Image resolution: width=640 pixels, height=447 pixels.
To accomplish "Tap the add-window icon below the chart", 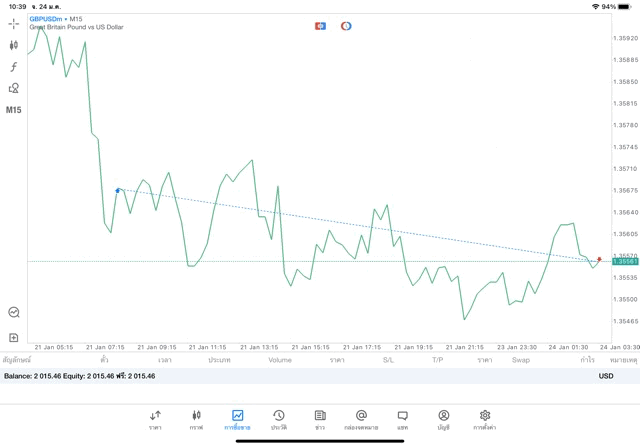I will [14, 338].
